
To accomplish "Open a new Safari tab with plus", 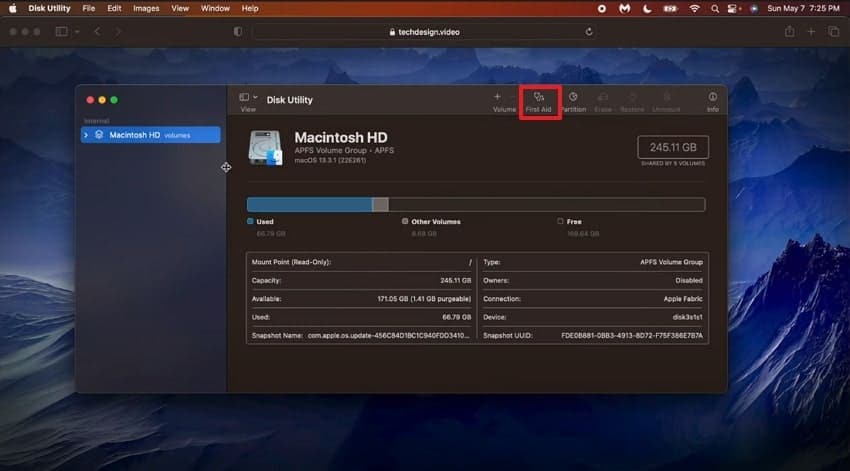I will [x=811, y=32].
